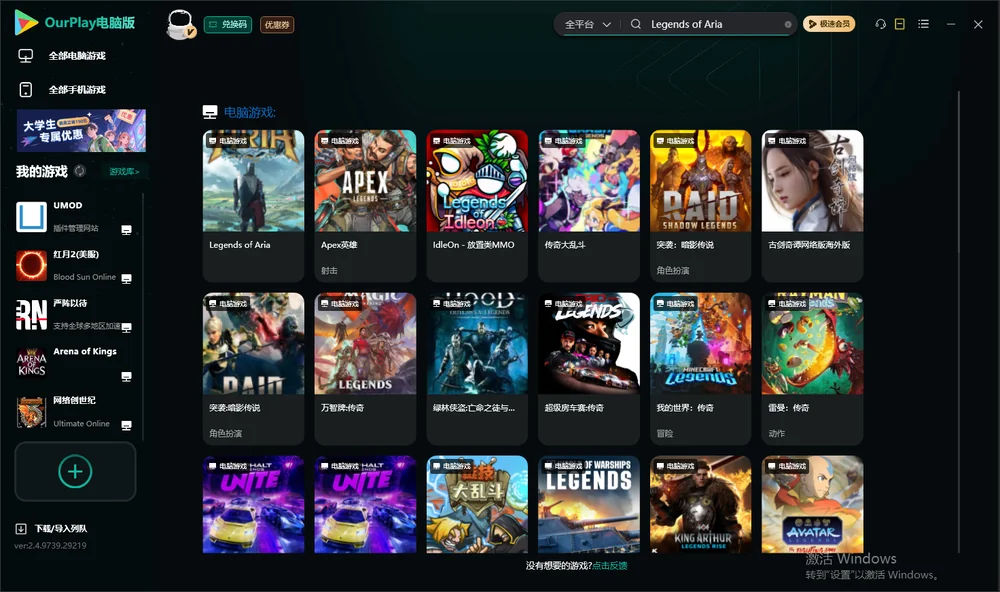The width and height of the screenshot is (1000, 592).
Task: Open the 下载/导入列队 queue
Action: point(61,529)
